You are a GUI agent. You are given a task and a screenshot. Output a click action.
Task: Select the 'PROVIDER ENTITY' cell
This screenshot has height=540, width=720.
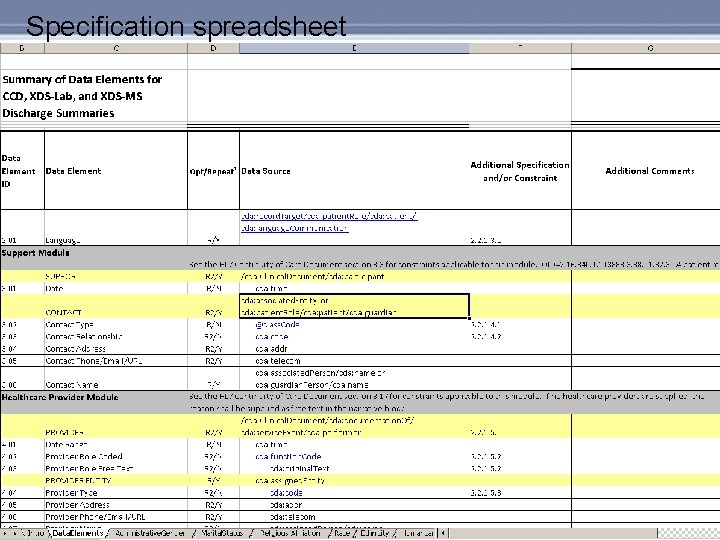pos(116,480)
